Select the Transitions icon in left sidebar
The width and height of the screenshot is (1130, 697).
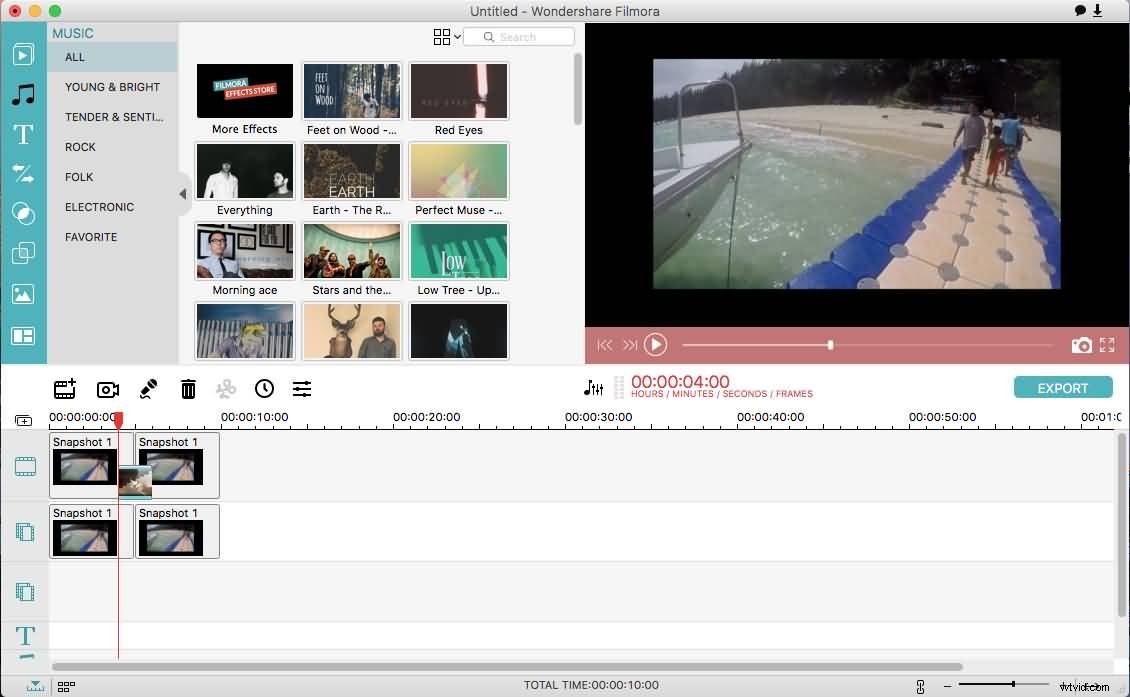pos(22,173)
